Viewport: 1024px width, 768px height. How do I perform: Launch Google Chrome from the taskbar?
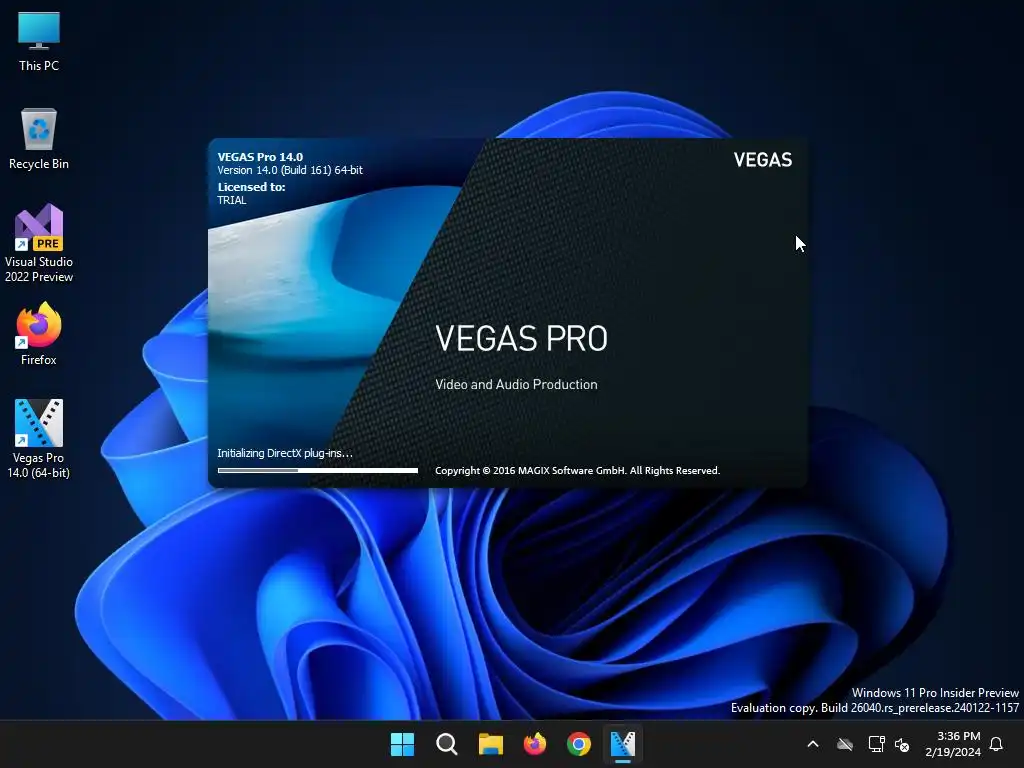pyautogui.click(x=579, y=744)
